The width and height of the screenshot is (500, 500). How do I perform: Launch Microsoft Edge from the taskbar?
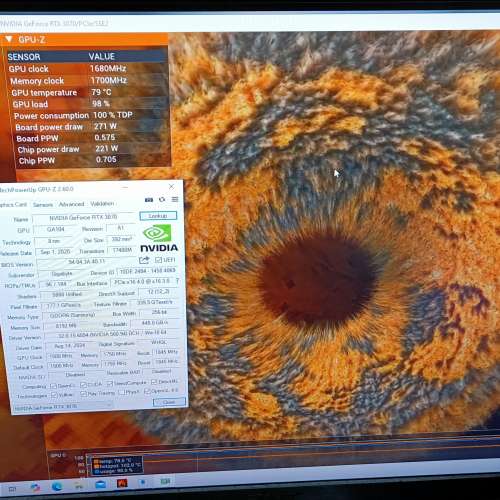(57, 486)
